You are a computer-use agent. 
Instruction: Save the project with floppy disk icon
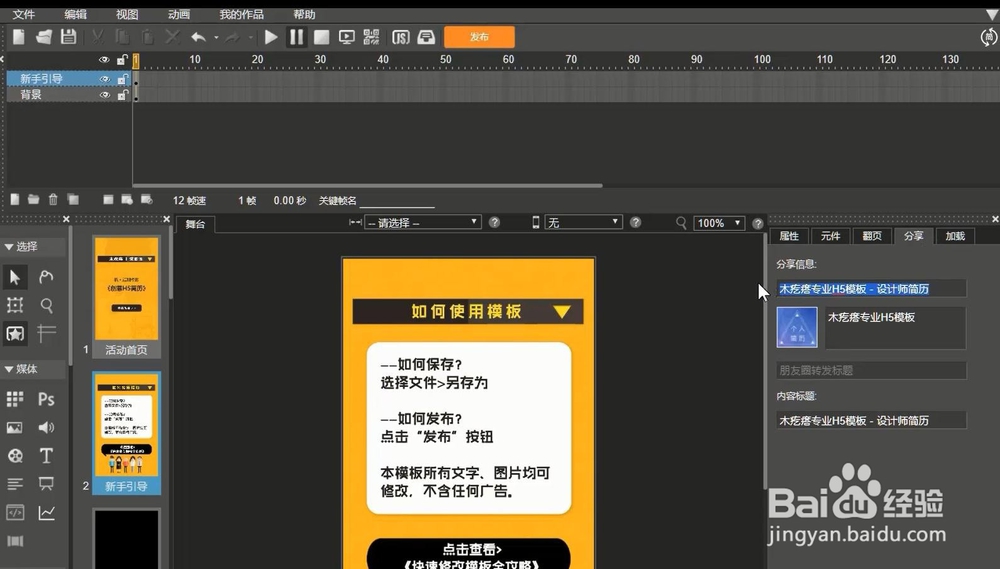tap(68, 37)
